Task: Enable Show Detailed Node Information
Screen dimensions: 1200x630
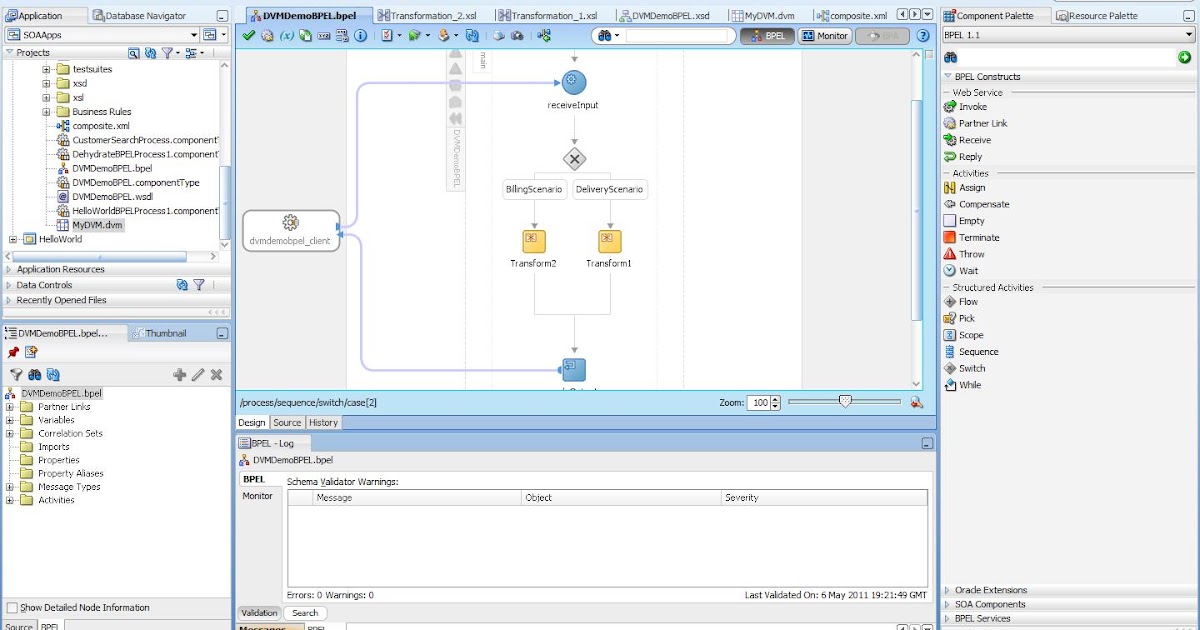Action: click(12, 607)
